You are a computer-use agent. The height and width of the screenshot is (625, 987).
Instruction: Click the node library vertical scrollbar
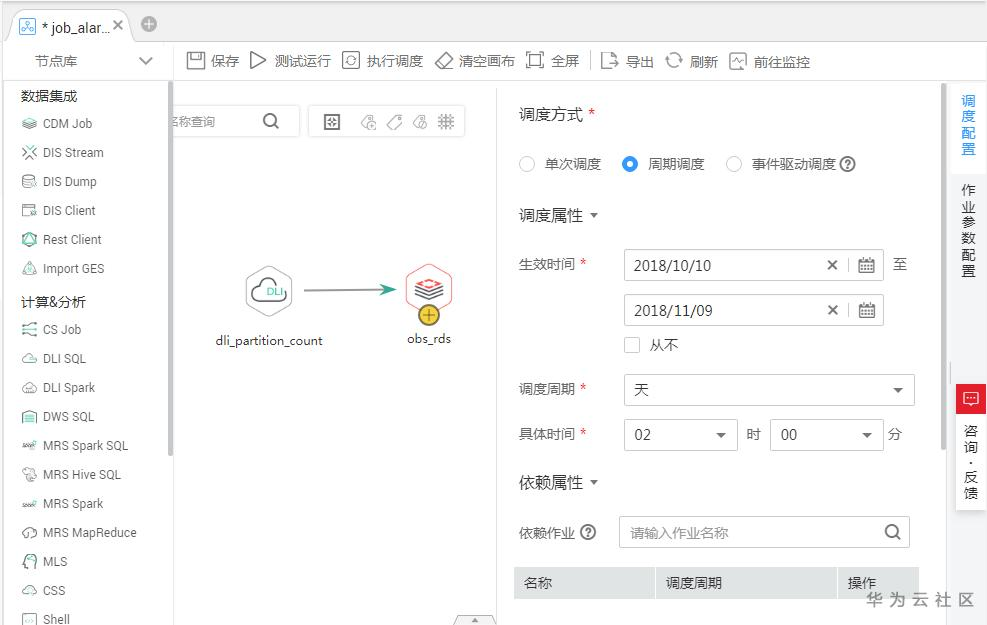pos(170,267)
